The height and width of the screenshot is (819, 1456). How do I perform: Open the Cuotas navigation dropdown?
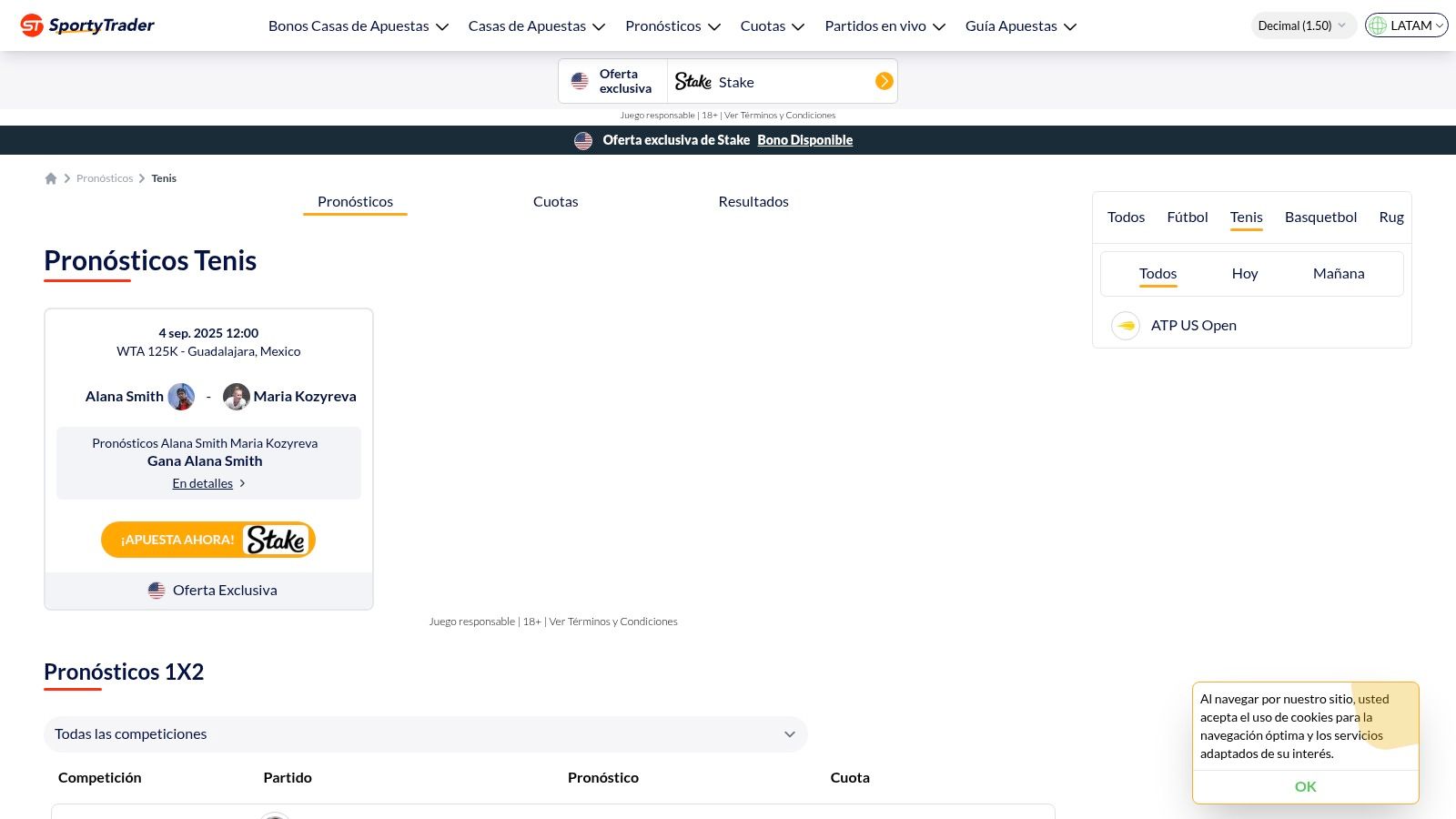click(773, 26)
